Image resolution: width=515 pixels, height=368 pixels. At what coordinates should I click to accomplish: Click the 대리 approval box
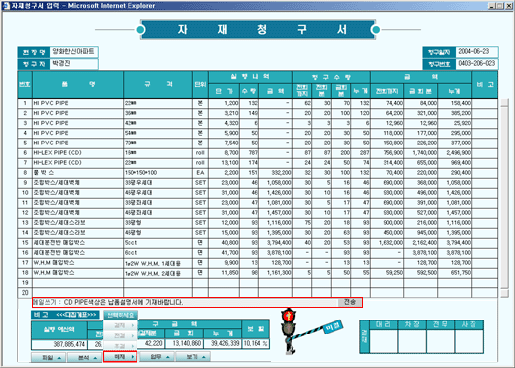click(384, 341)
